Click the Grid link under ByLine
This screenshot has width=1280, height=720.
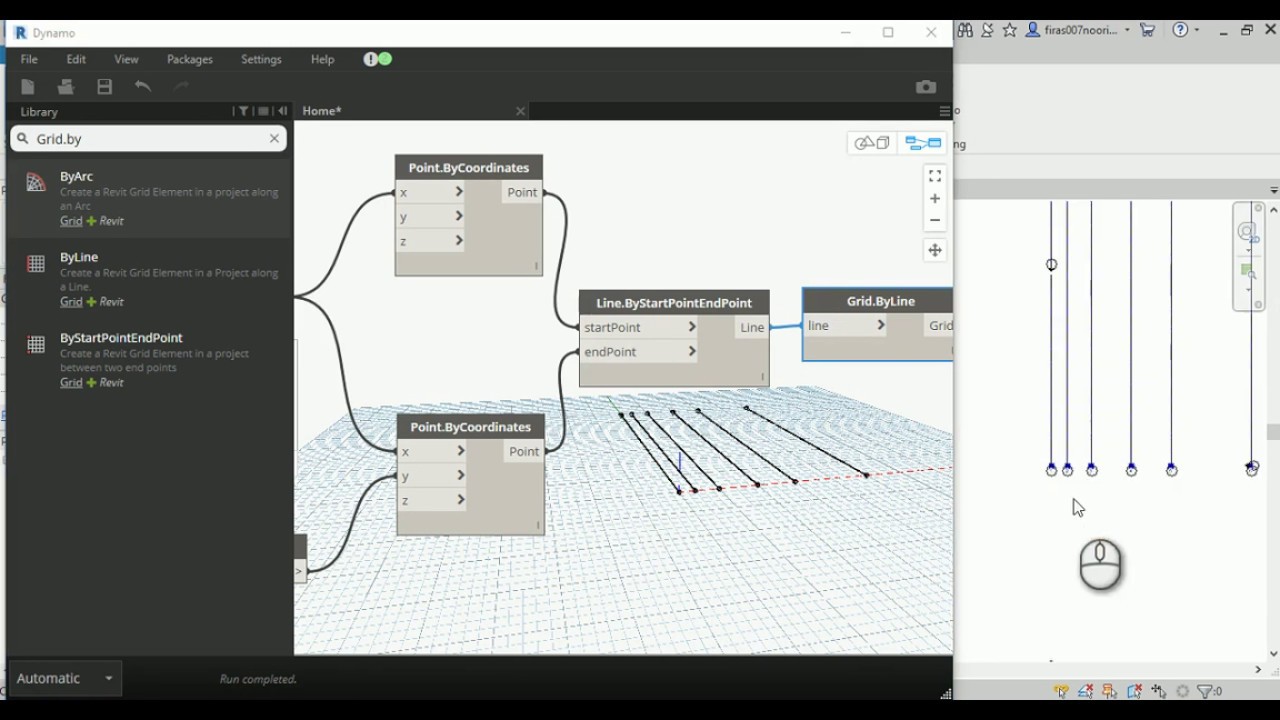pos(71,302)
